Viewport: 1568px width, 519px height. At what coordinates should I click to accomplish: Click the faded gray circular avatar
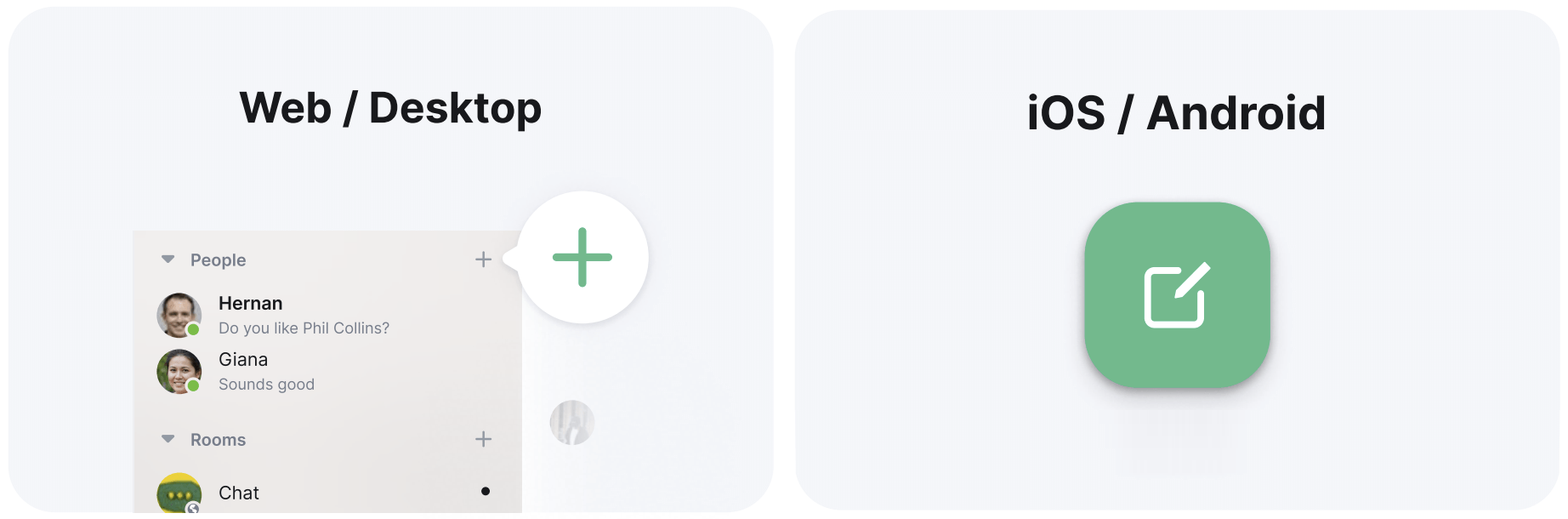pos(571,423)
